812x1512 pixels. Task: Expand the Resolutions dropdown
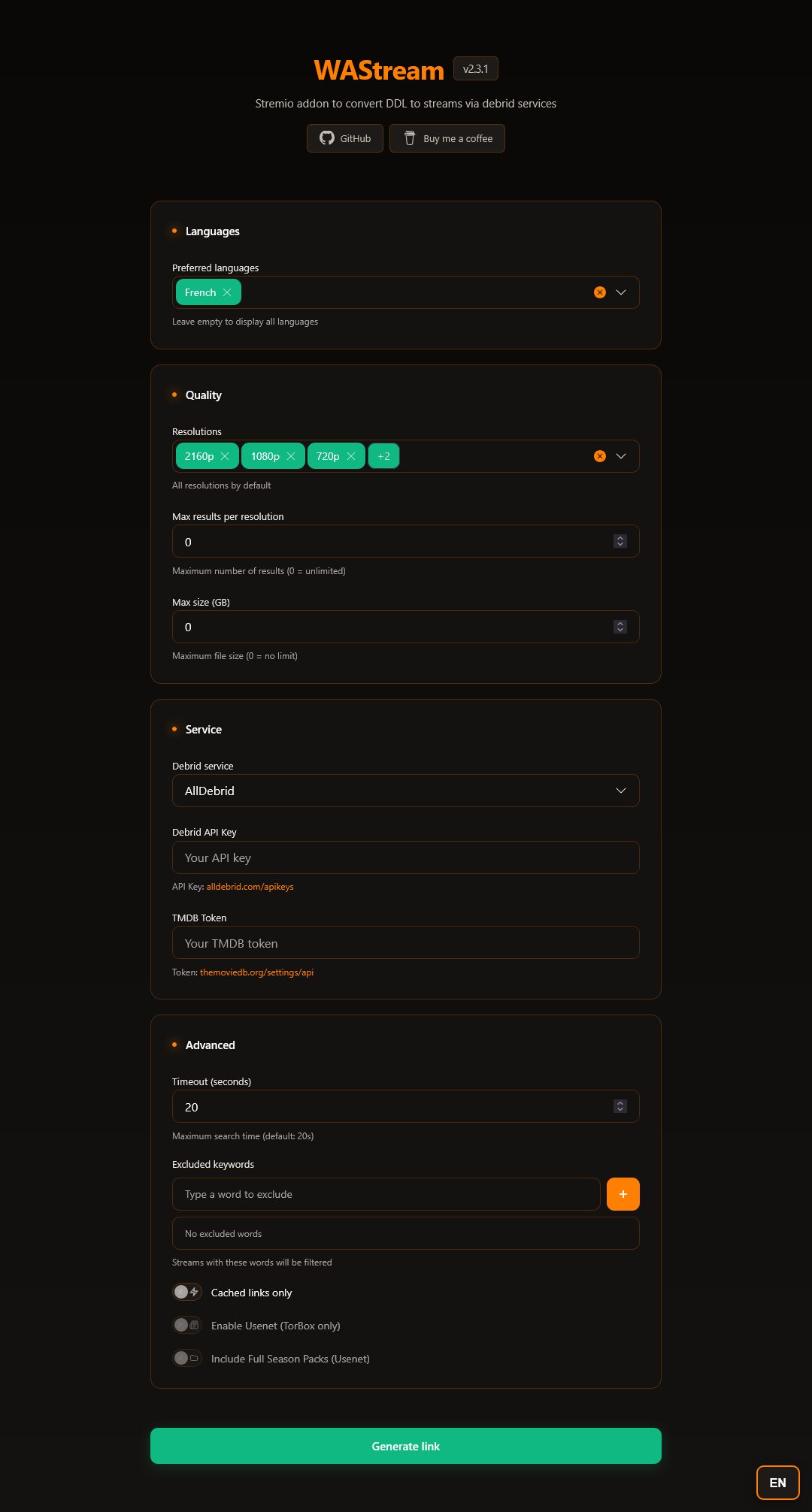(x=621, y=456)
